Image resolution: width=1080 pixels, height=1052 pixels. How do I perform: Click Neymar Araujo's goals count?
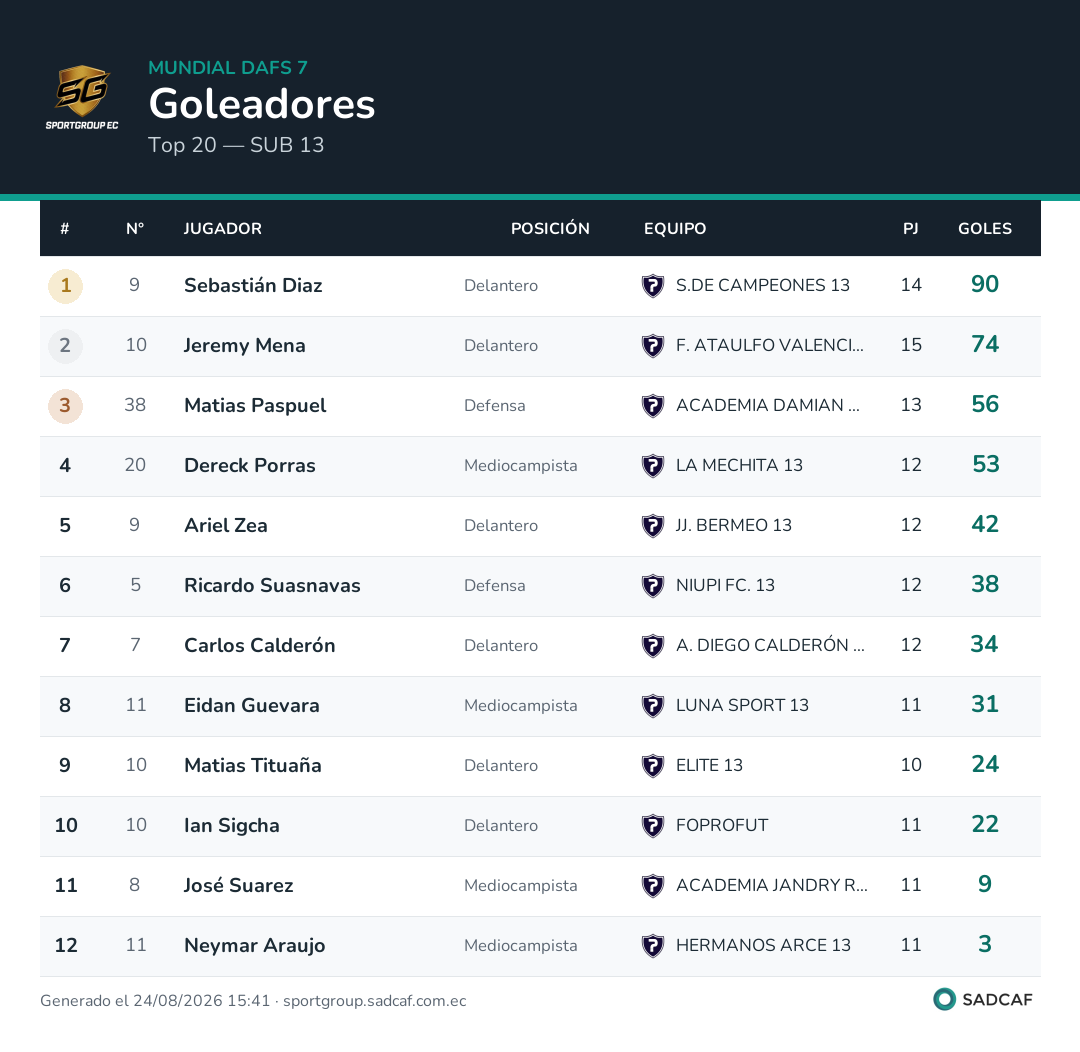985,944
